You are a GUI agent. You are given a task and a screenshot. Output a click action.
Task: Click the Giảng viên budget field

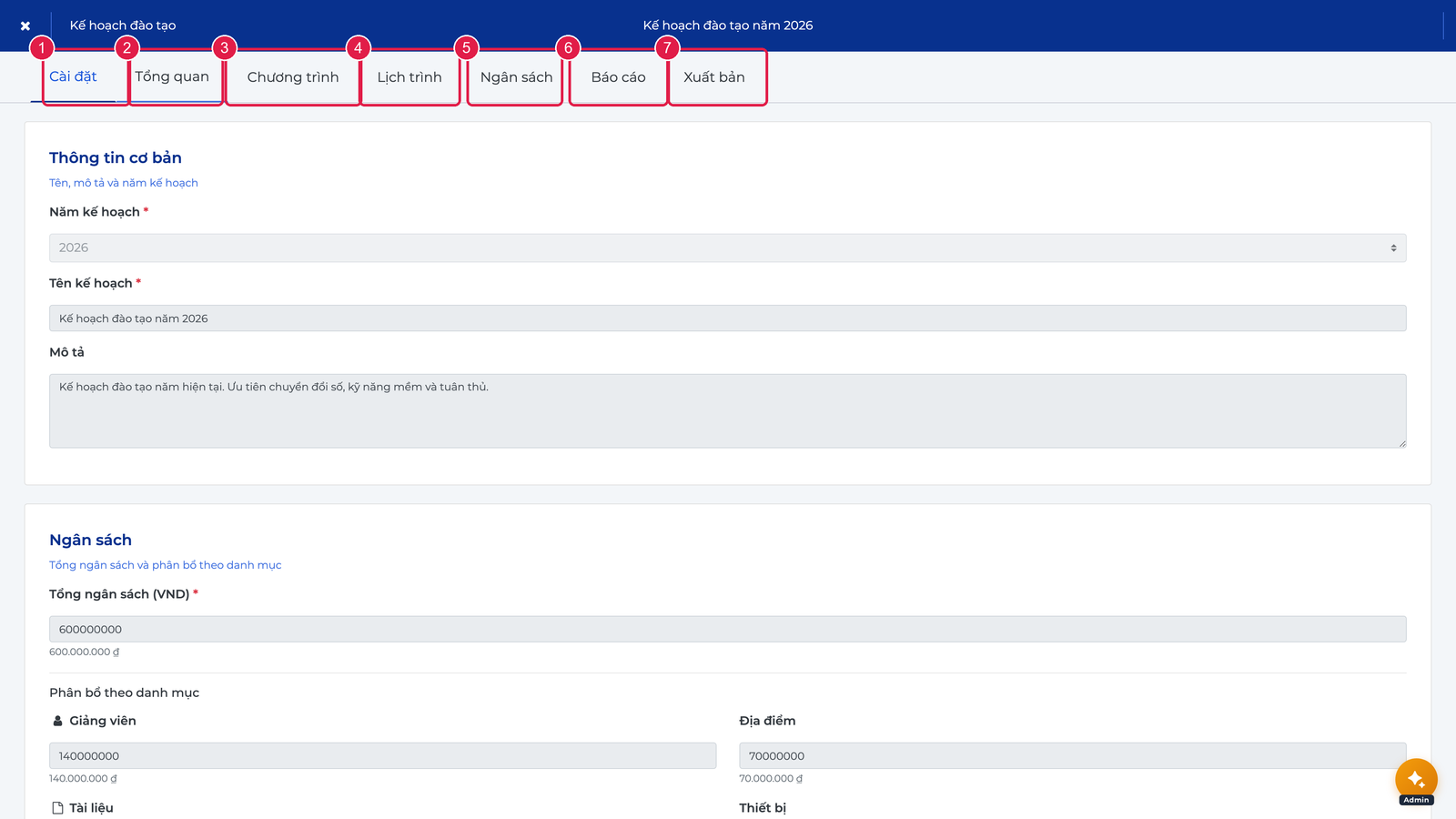pos(382,755)
